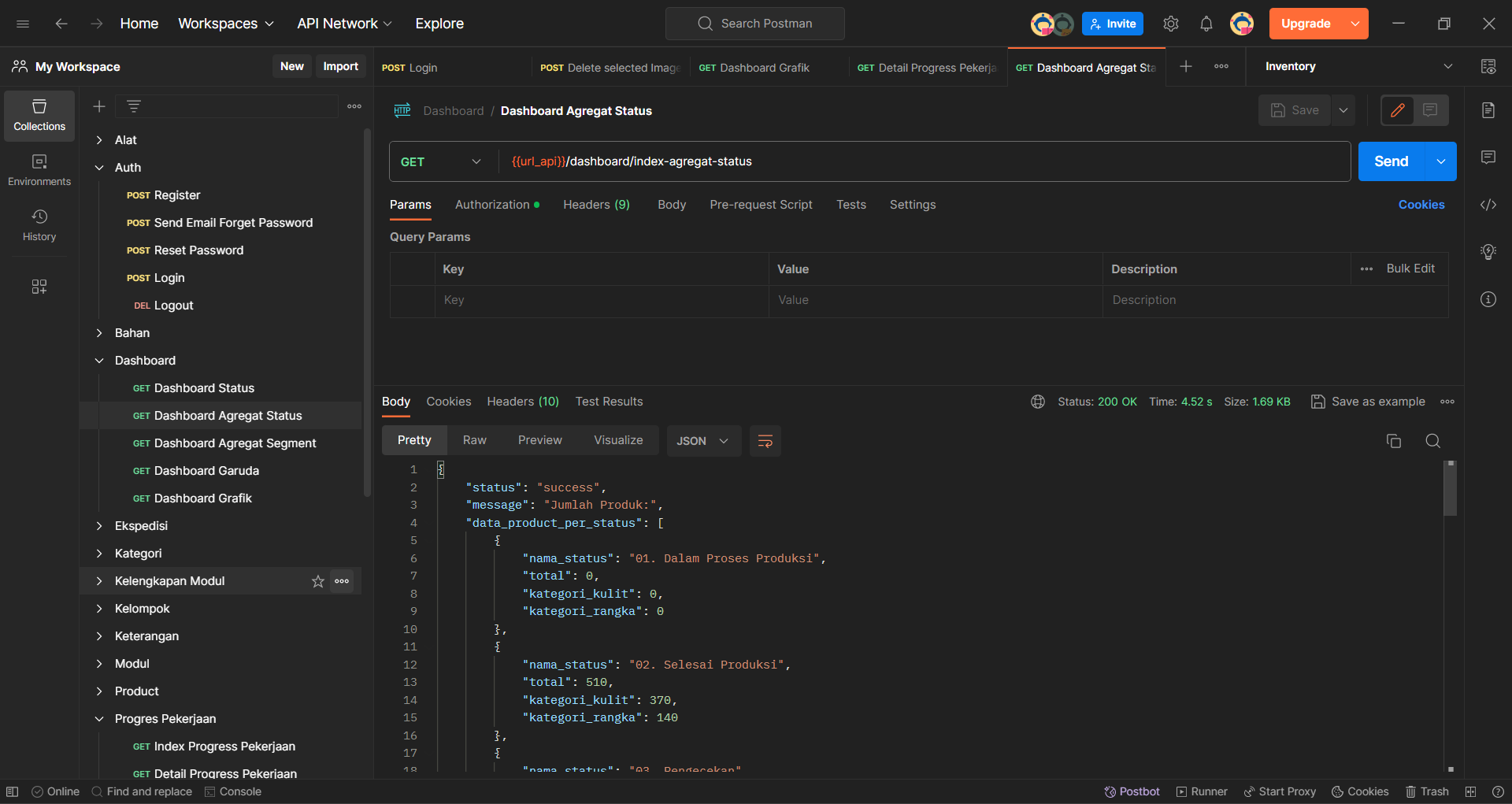This screenshot has height=804, width=1512.
Task: Open the code snippet icon in right sidebar
Action: [x=1488, y=205]
